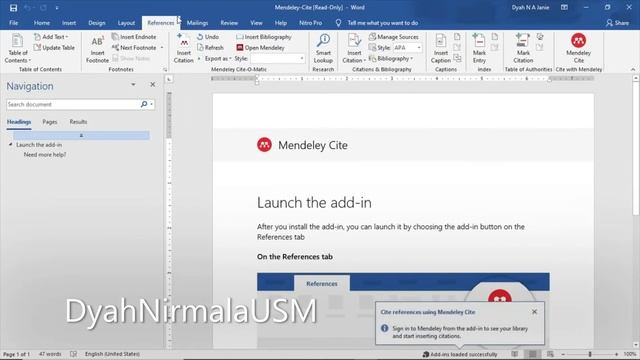Open the Nitro Pro tab

(x=310, y=23)
